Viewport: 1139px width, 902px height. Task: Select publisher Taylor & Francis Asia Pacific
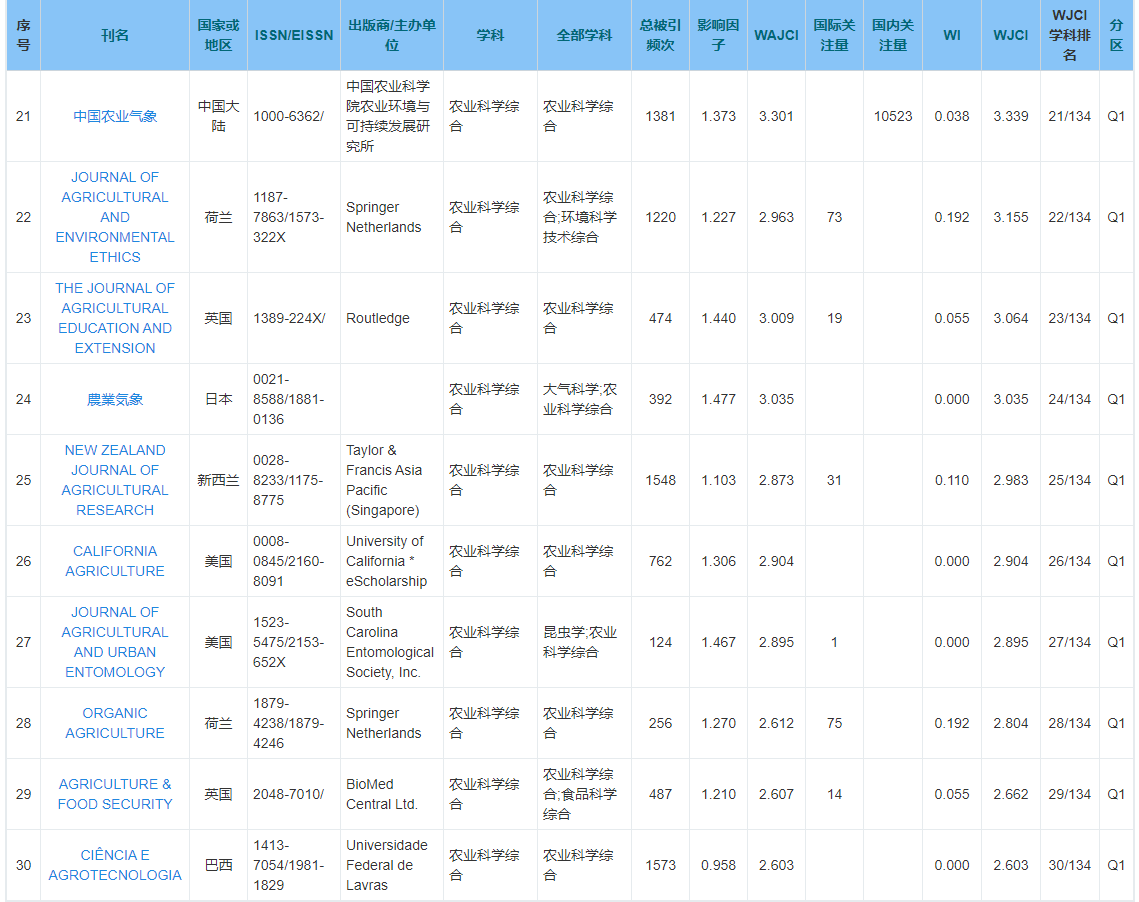[384, 480]
